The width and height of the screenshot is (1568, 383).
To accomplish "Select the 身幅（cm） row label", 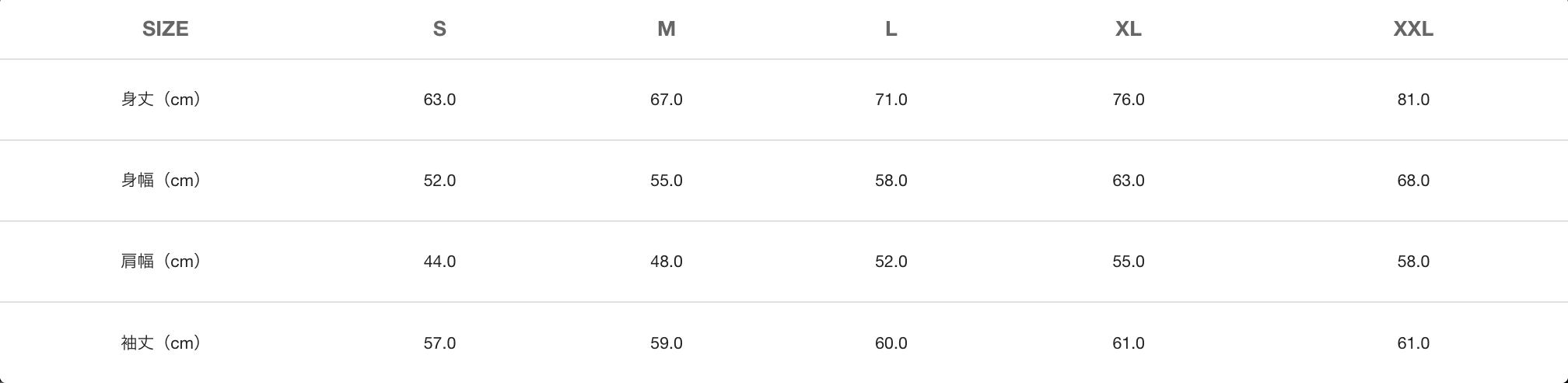I will coord(161,181).
